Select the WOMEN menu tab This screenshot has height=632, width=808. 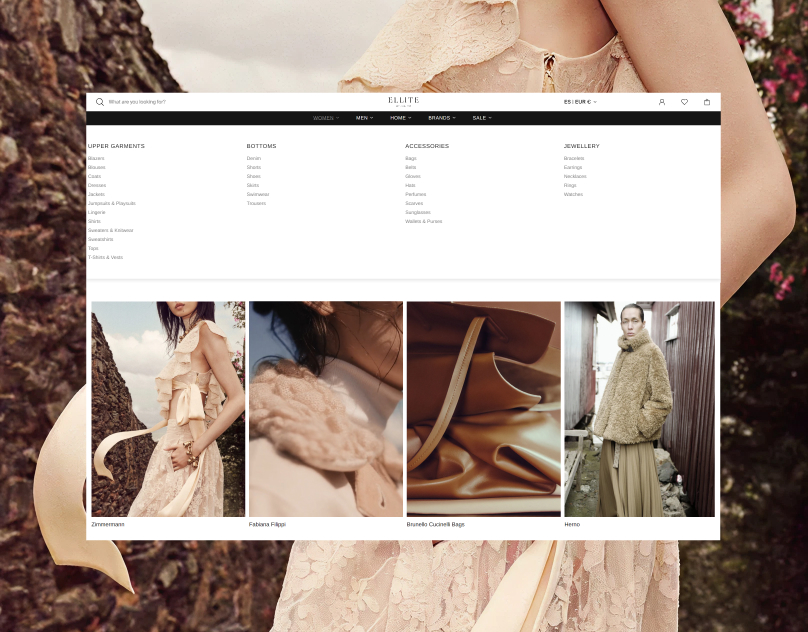(325, 118)
